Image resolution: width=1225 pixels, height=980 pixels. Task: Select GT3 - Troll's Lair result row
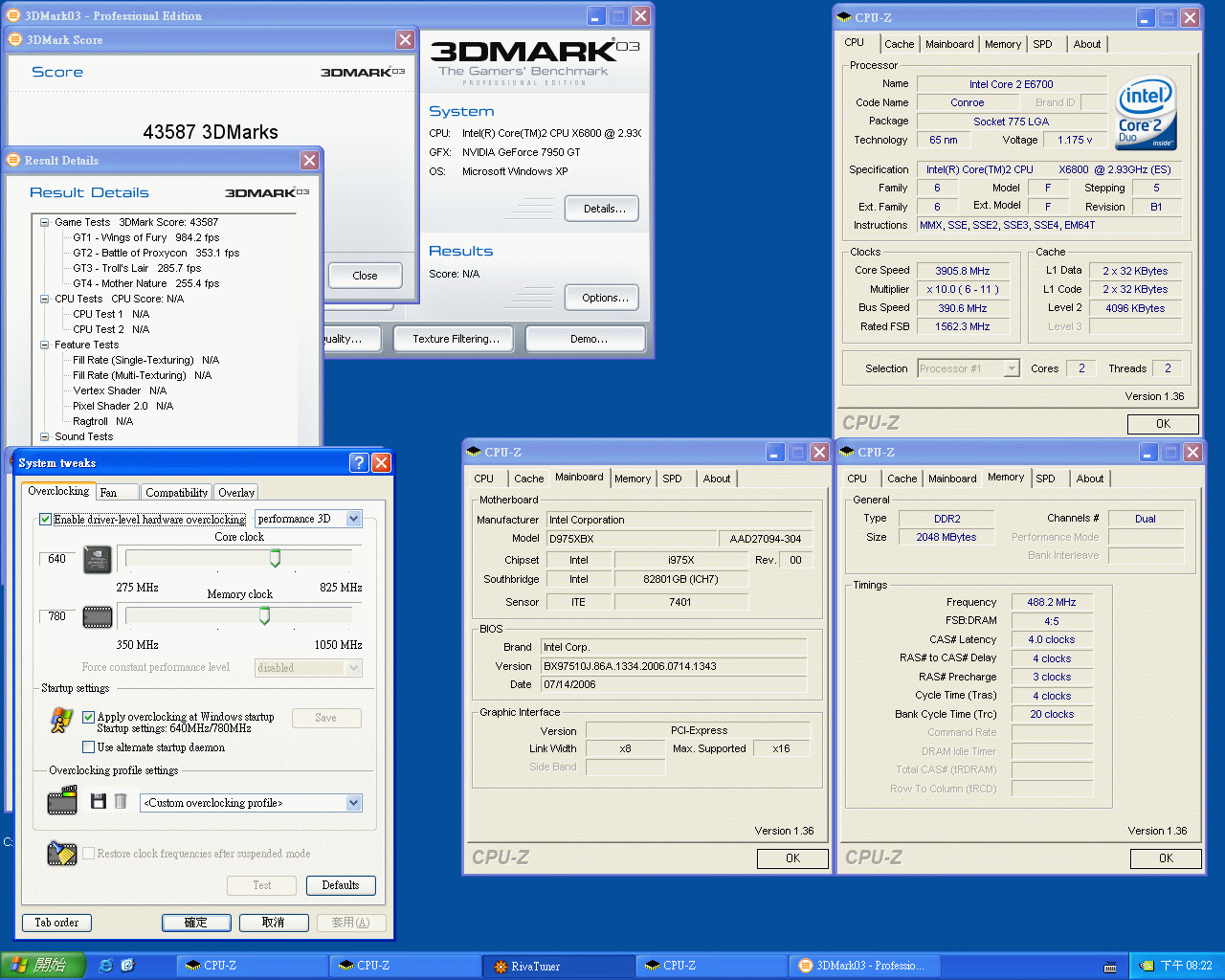[137, 268]
